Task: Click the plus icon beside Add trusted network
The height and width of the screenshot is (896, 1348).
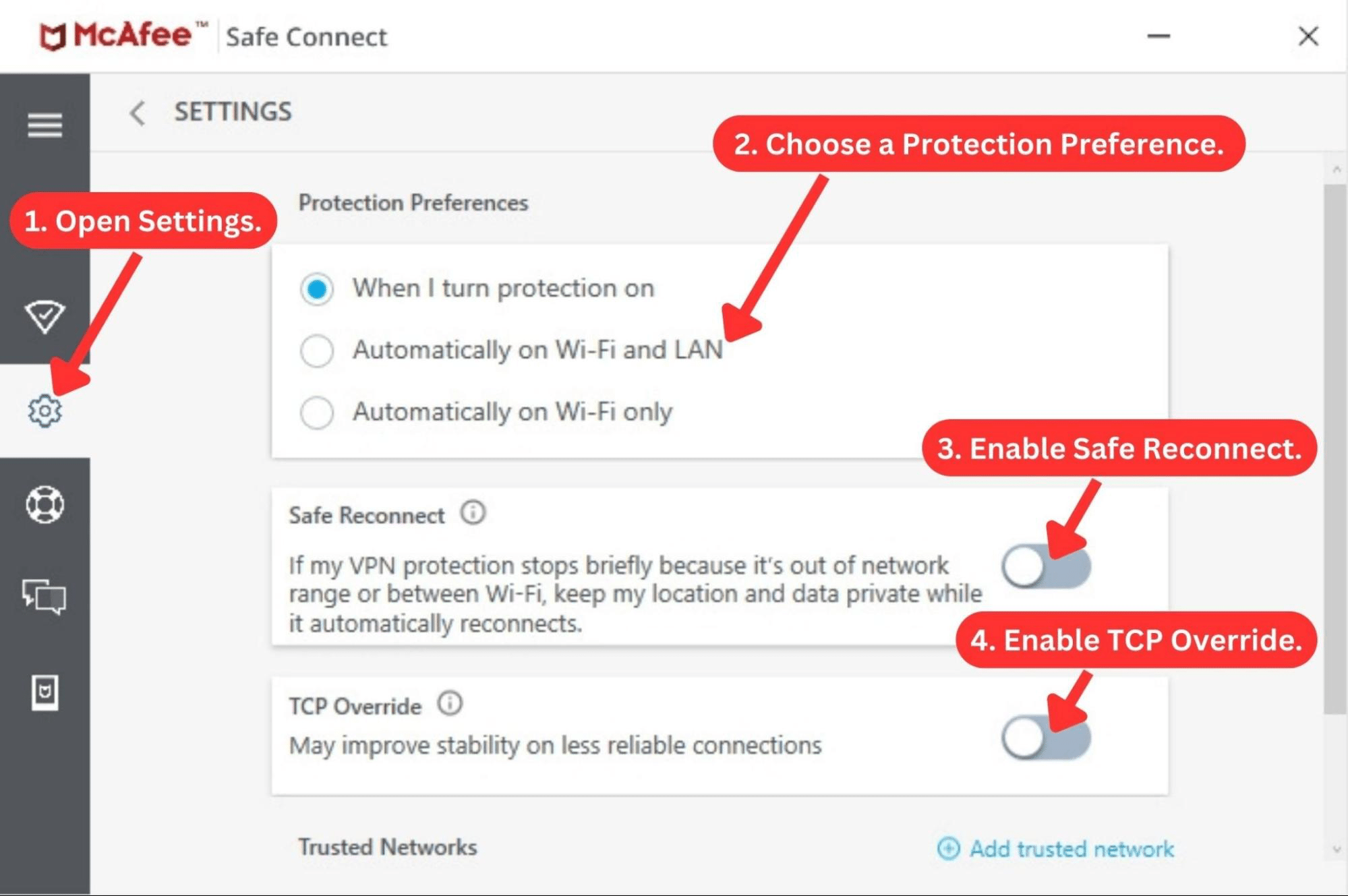Action: point(948,849)
